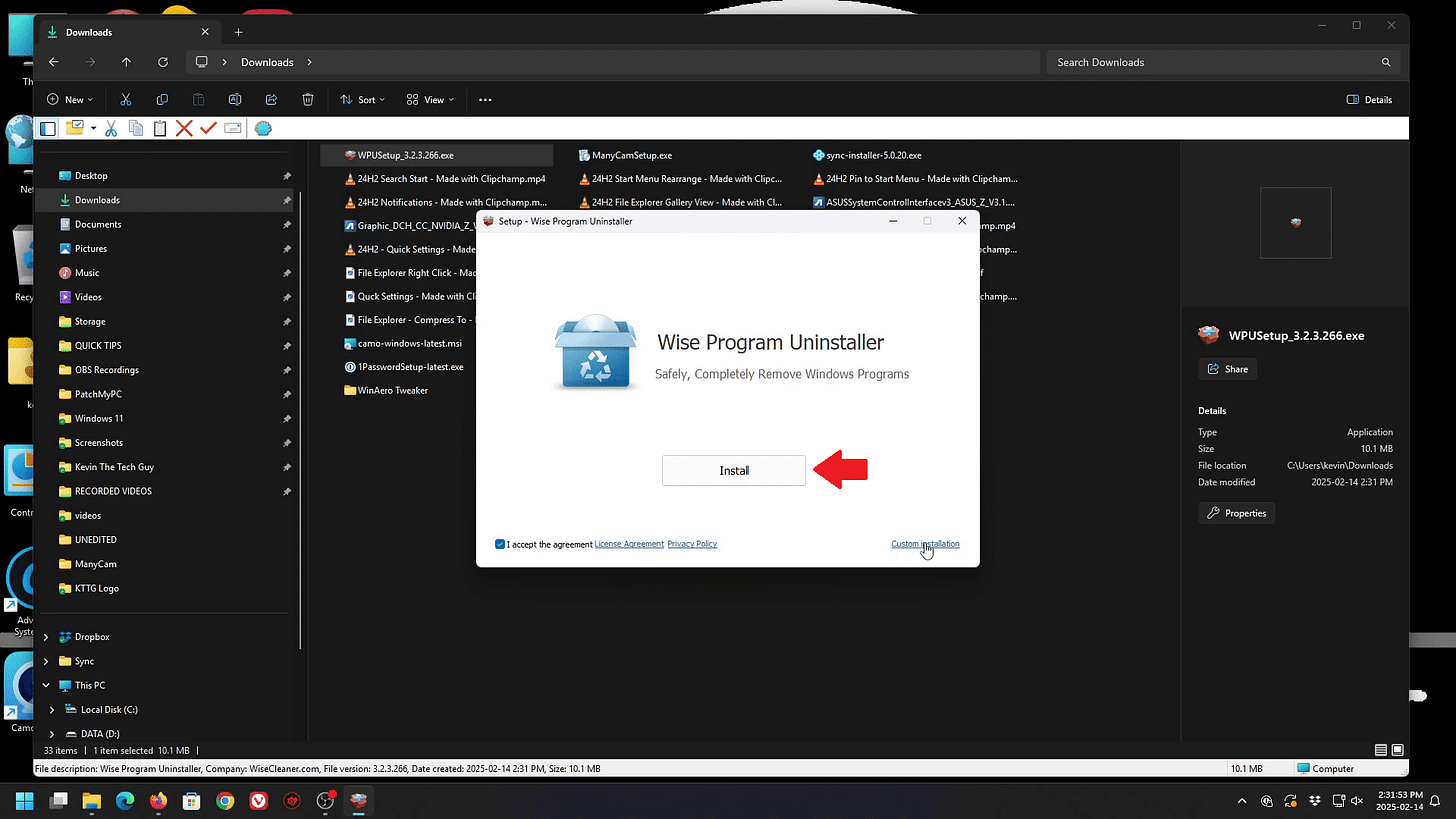Select sync-installer-5.0.20.exe in the file list
The width and height of the screenshot is (1456, 819).
coord(866,155)
